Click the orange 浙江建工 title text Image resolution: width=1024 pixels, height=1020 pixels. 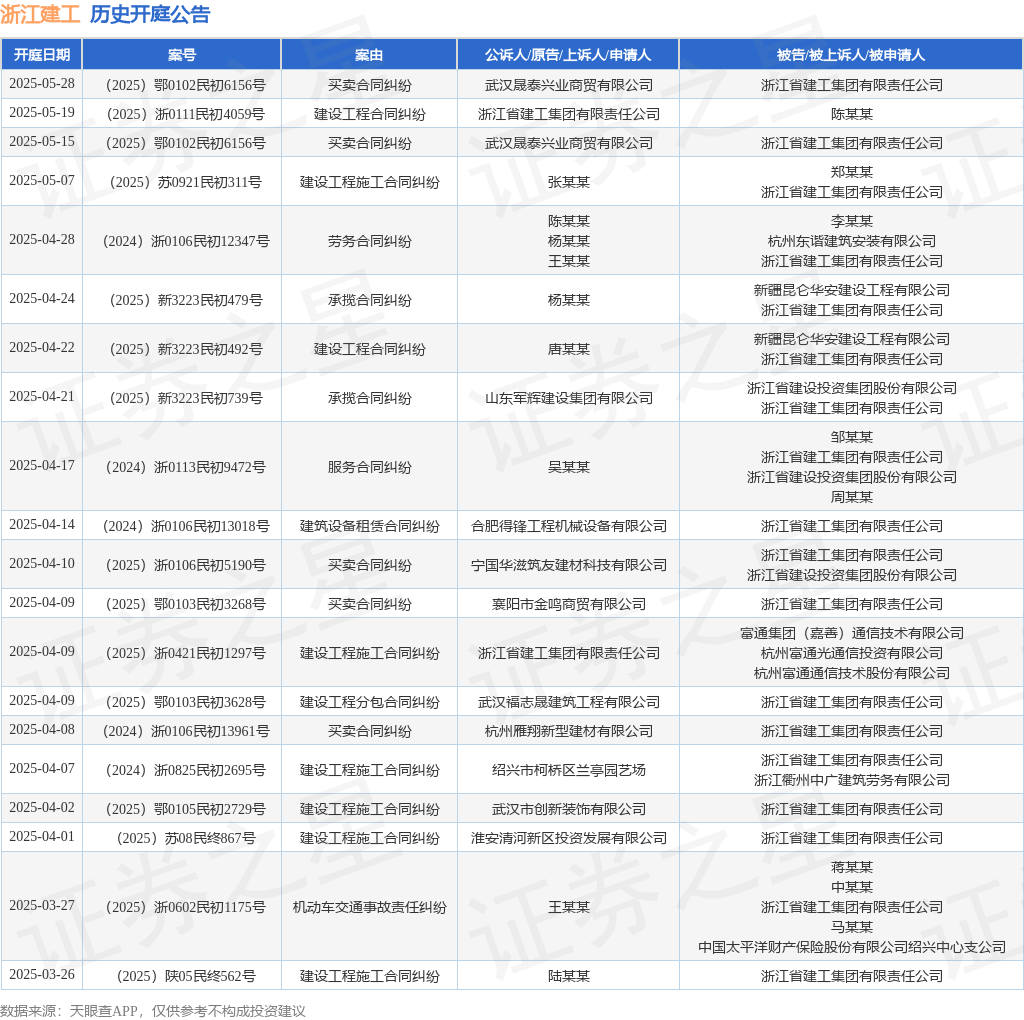[x=40, y=14]
